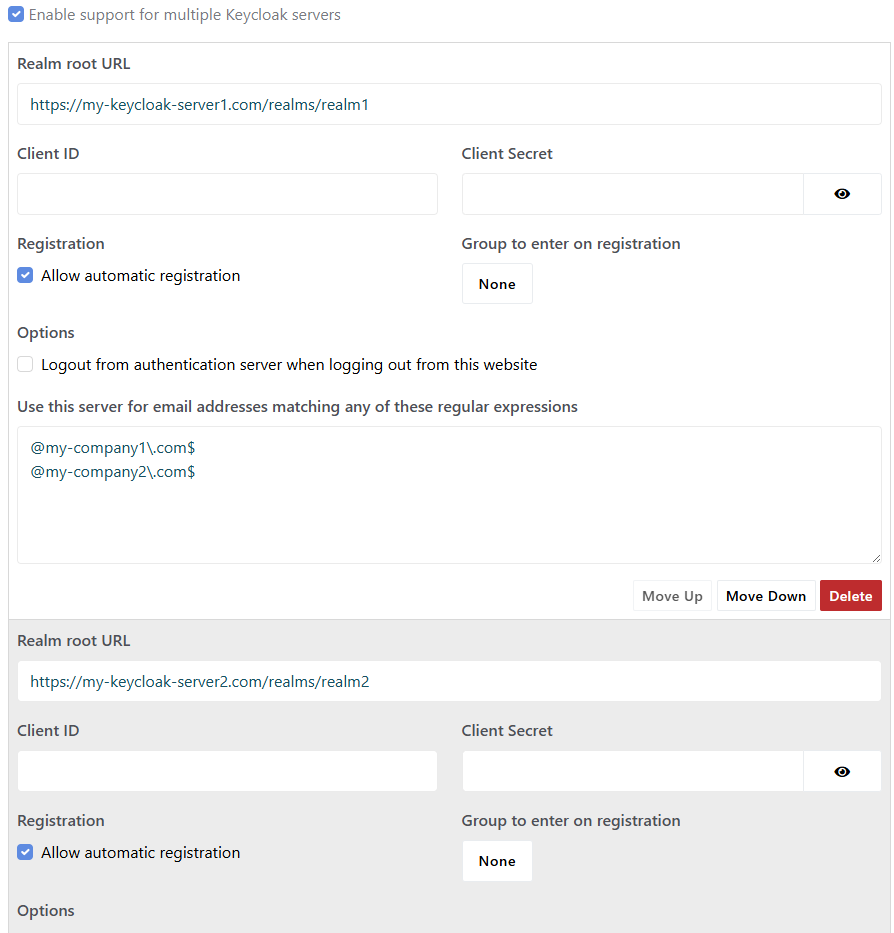Click the Move Up button
Viewport: 894px width, 933px height.
pyautogui.click(x=672, y=596)
